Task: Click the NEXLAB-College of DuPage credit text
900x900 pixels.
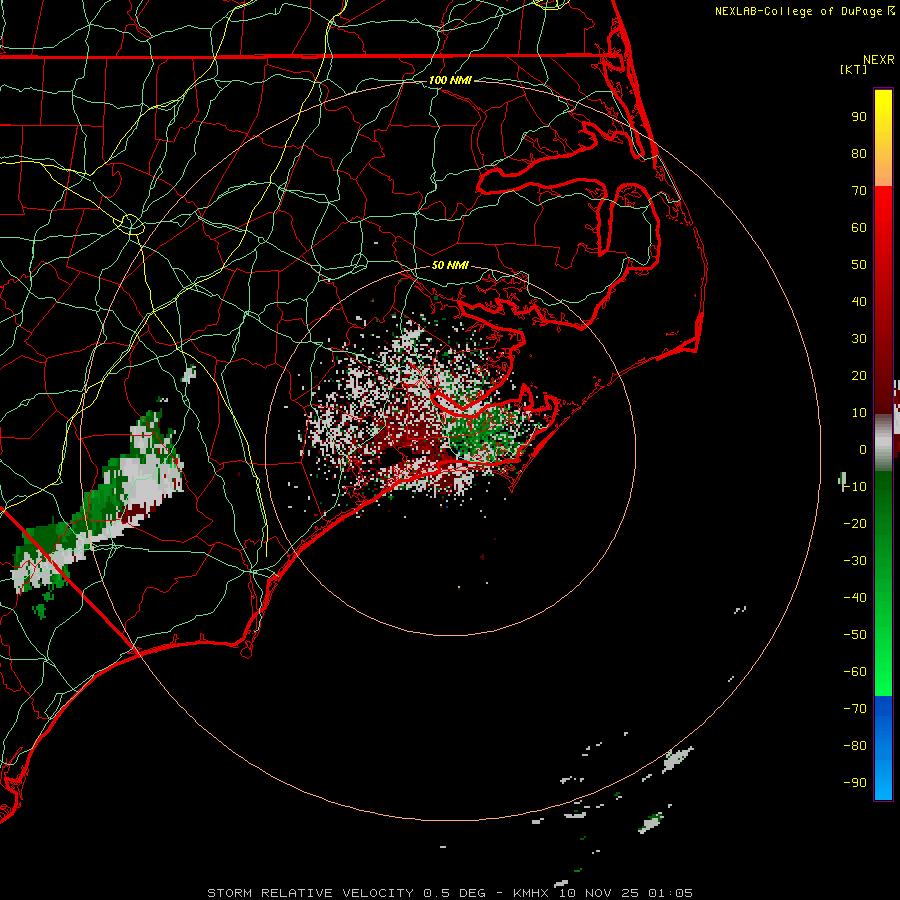Action: 804,11
